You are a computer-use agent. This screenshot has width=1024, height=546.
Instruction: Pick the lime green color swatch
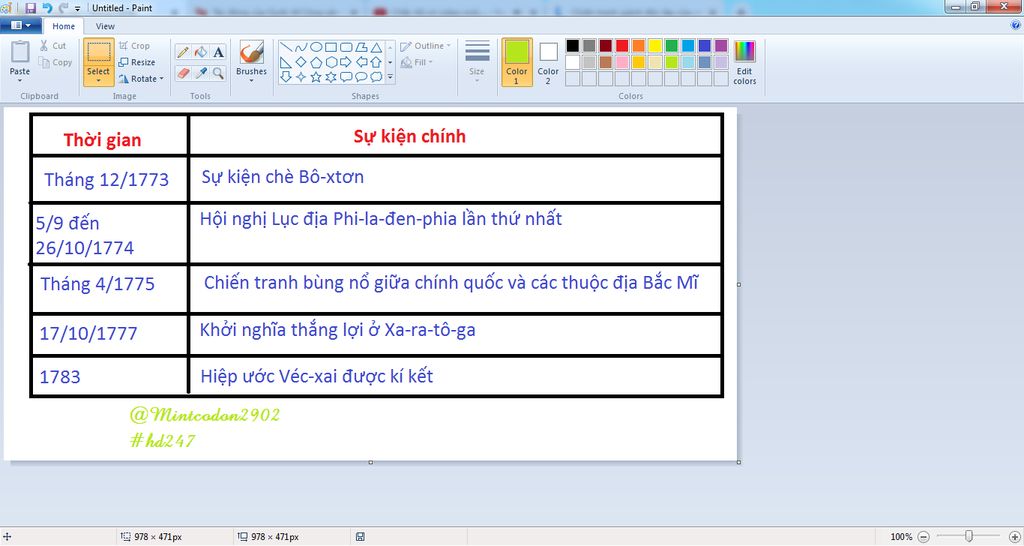[671, 62]
